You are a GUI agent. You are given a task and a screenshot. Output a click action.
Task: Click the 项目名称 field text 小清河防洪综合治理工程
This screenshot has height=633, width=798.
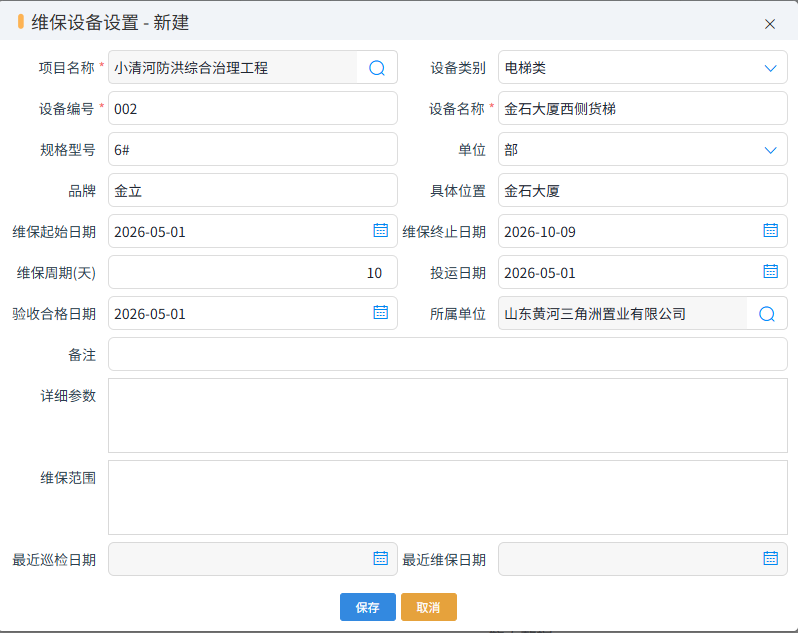(191, 68)
